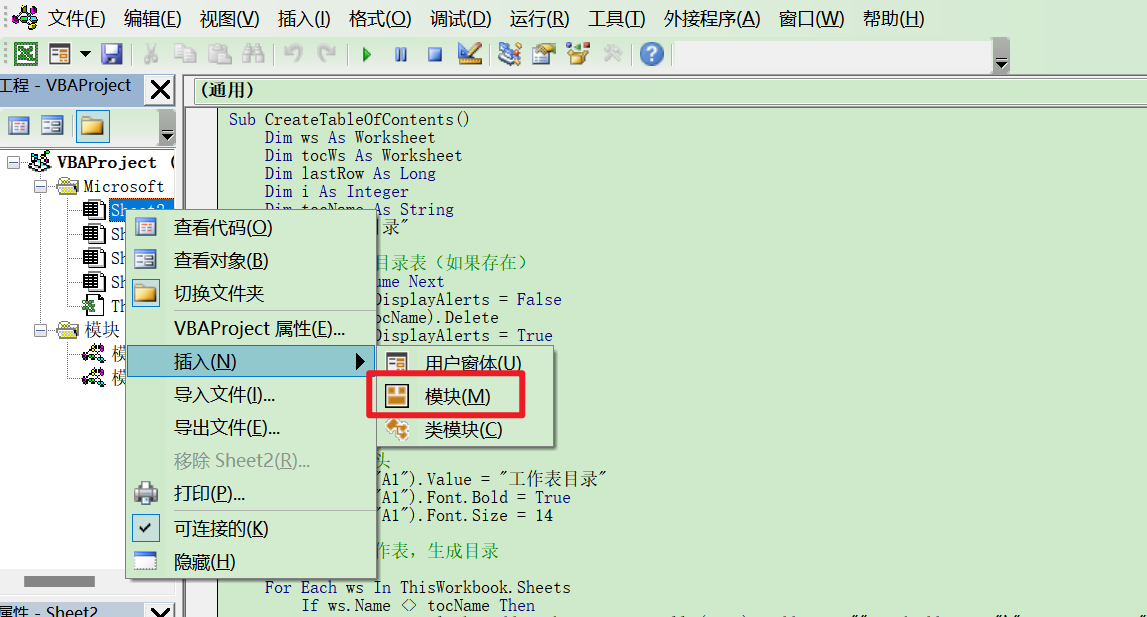This screenshot has height=617, width=1147.
Task: Open the Properties Window toolbar icon
Action: [544, 54]
